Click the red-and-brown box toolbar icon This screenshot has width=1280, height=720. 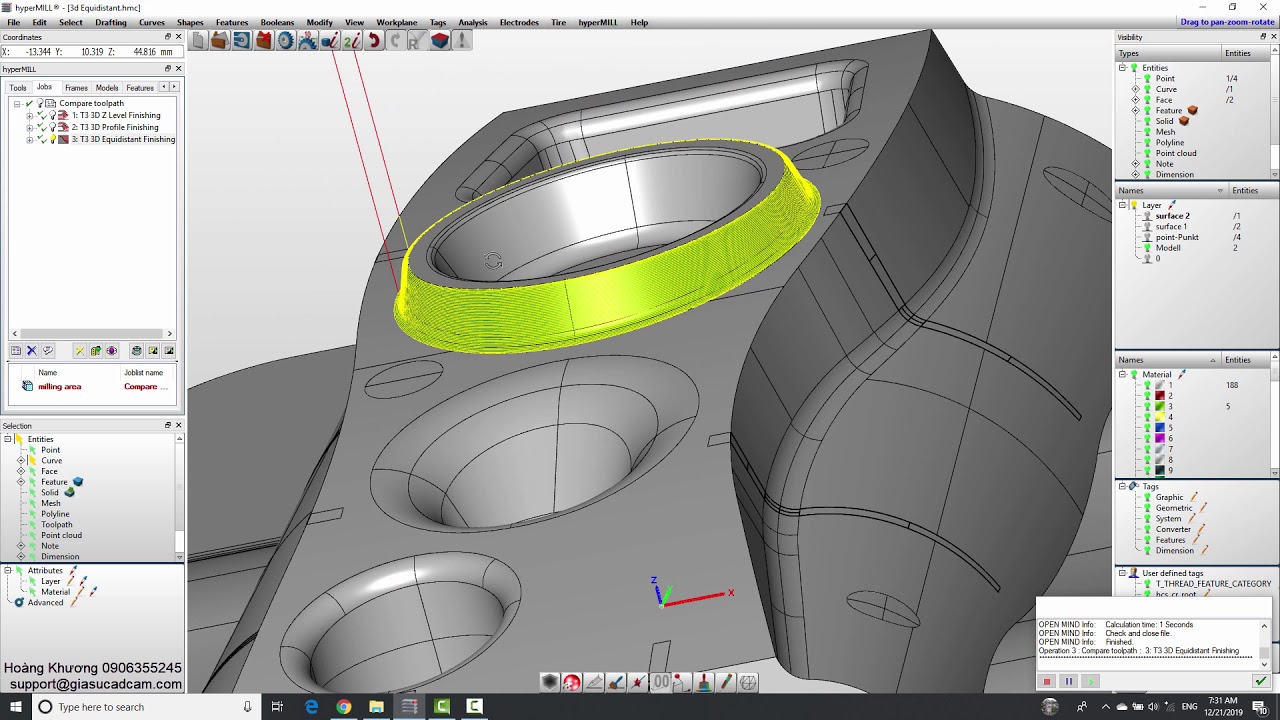tap(263, 40)
